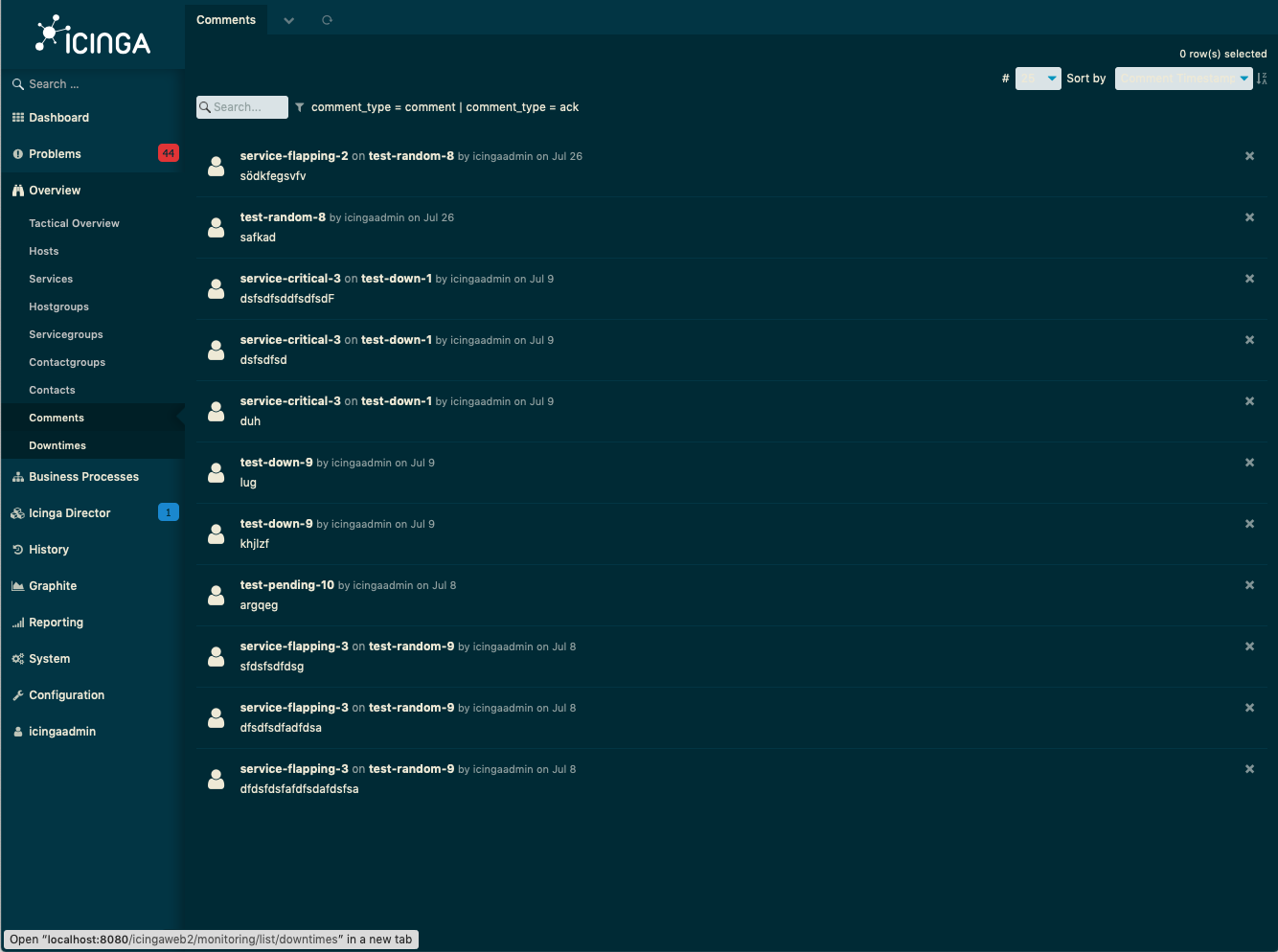Delete the duh comment
This screenshot has width=1278, height=952.
click(1249, 401)
